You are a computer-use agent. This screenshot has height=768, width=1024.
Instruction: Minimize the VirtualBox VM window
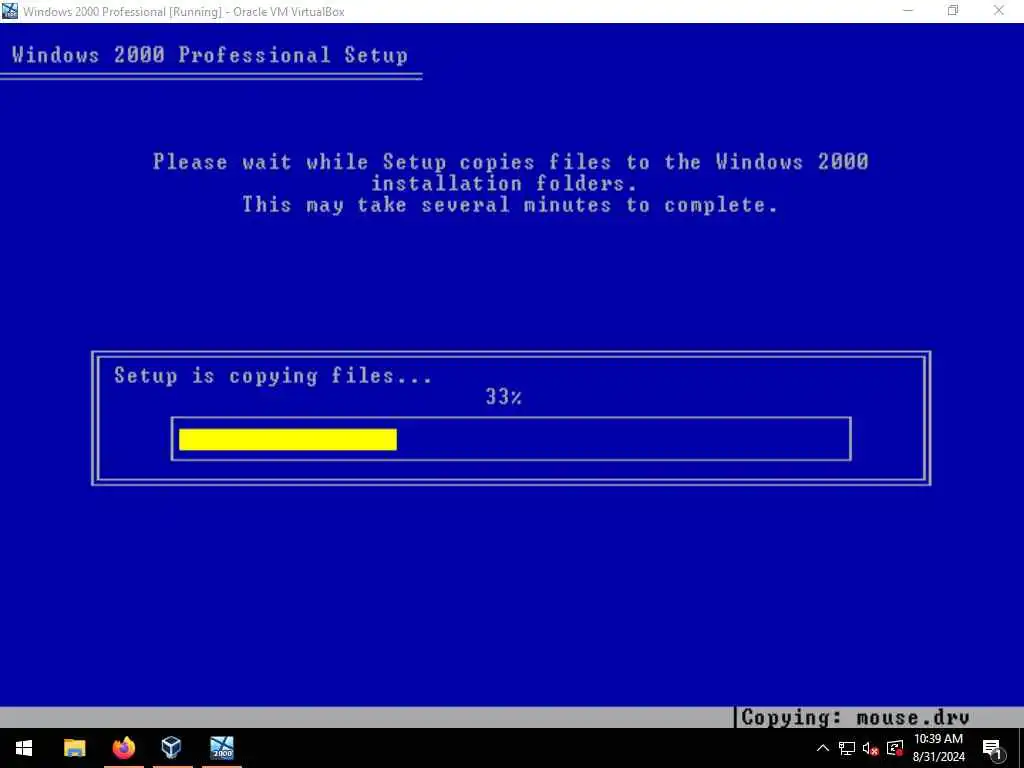908,11
